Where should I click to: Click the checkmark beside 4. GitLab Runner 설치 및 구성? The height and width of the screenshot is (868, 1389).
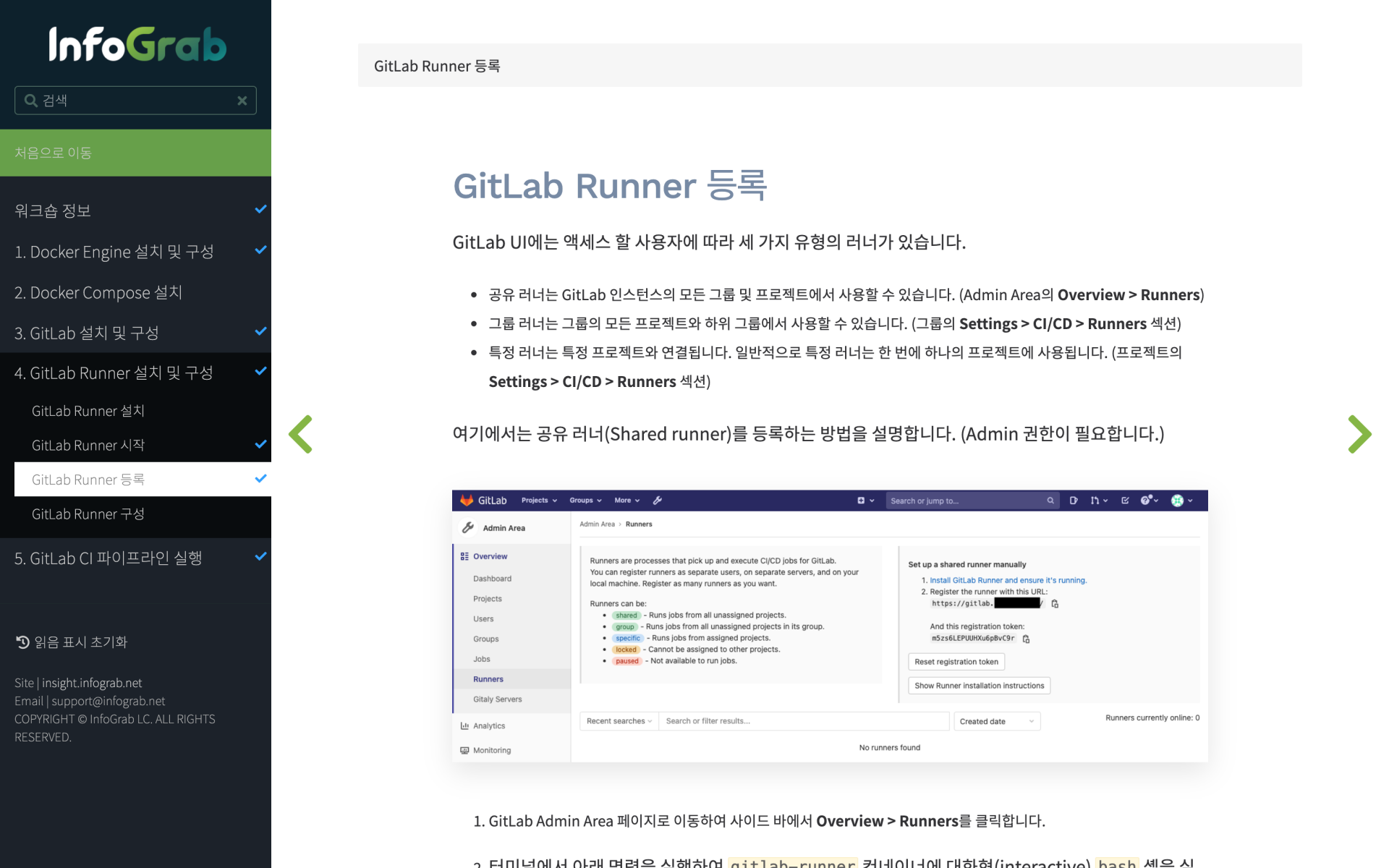click(261, 371)
